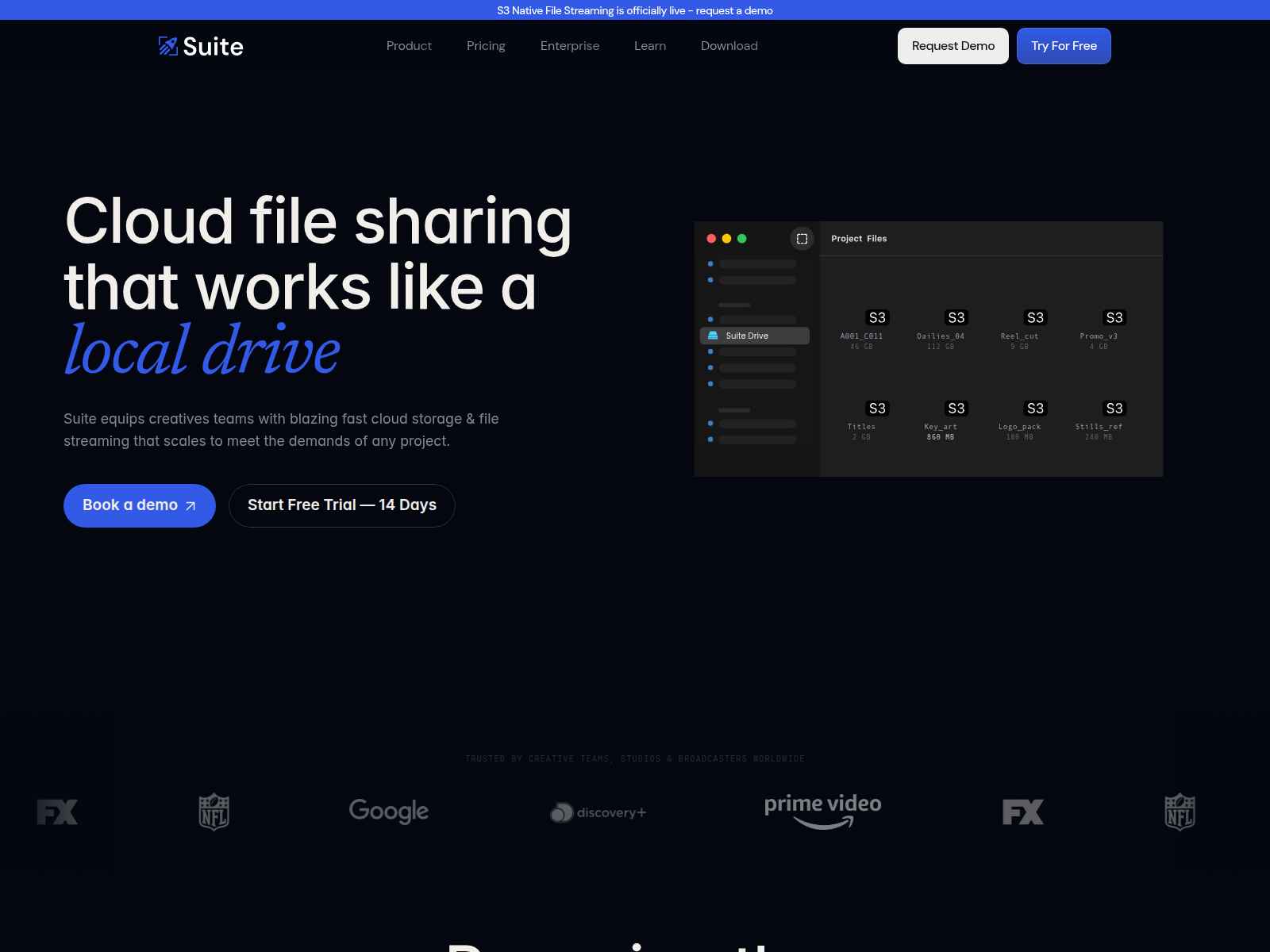Open the Enterprise menu item

point(570,46)
